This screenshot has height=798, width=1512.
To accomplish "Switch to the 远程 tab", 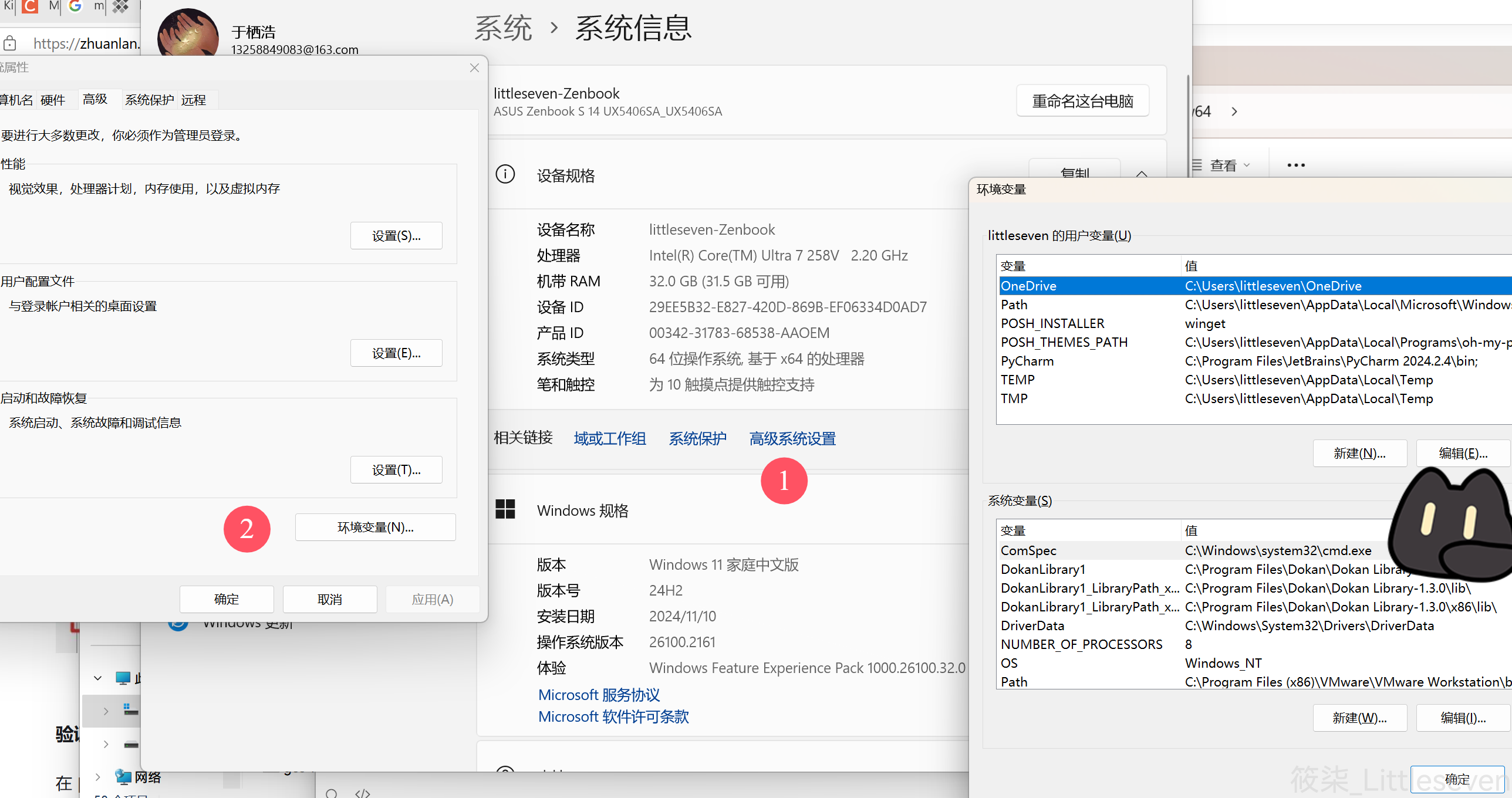I will (x=194, y=100).
